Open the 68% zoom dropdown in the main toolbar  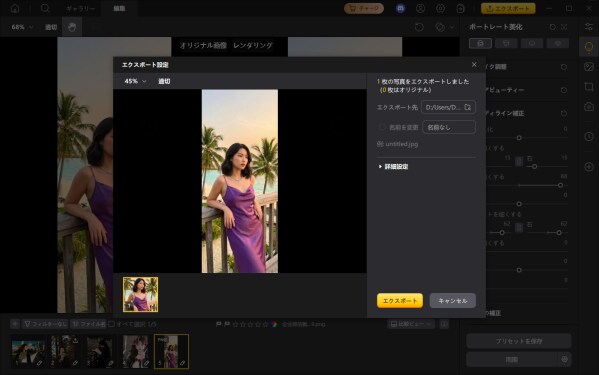(x=22, y=27)
